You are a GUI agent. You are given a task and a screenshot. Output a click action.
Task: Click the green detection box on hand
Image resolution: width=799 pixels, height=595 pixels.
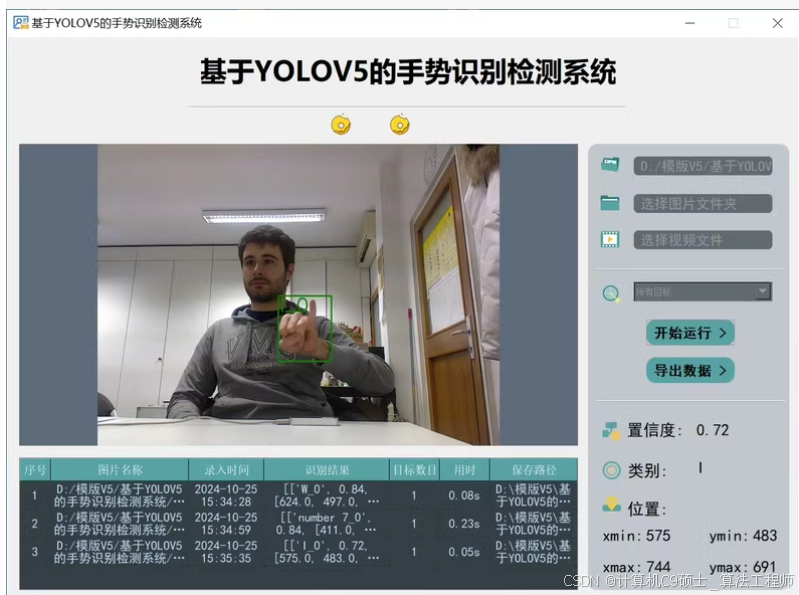(x=305, y=329)
